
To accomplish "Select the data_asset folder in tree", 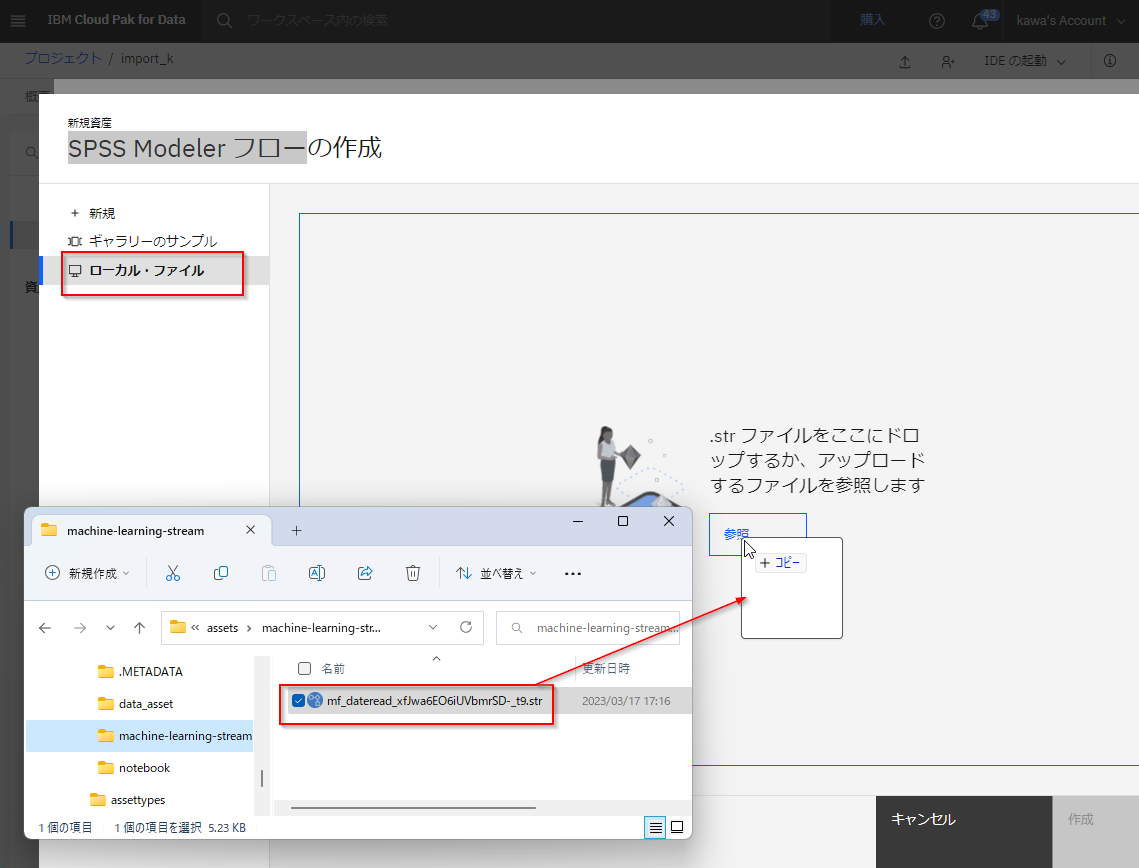I will (x=135, y=704).
